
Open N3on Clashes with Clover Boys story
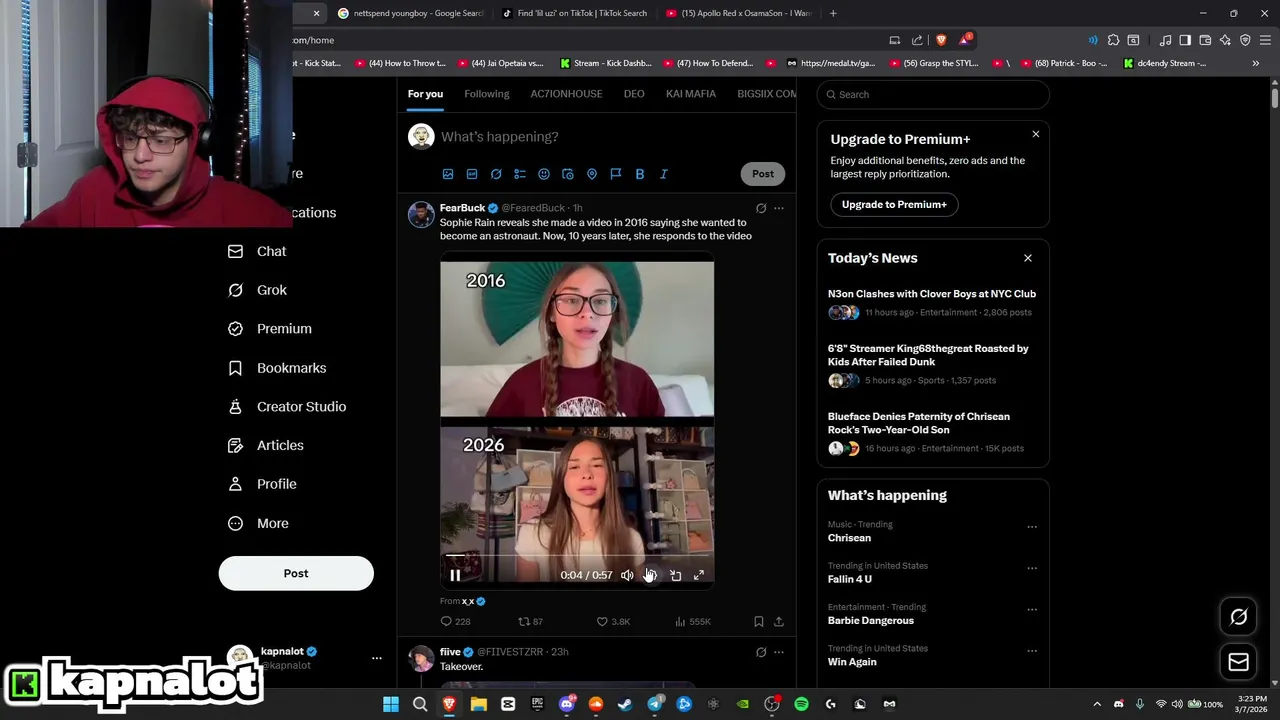(x=932, y=294)
